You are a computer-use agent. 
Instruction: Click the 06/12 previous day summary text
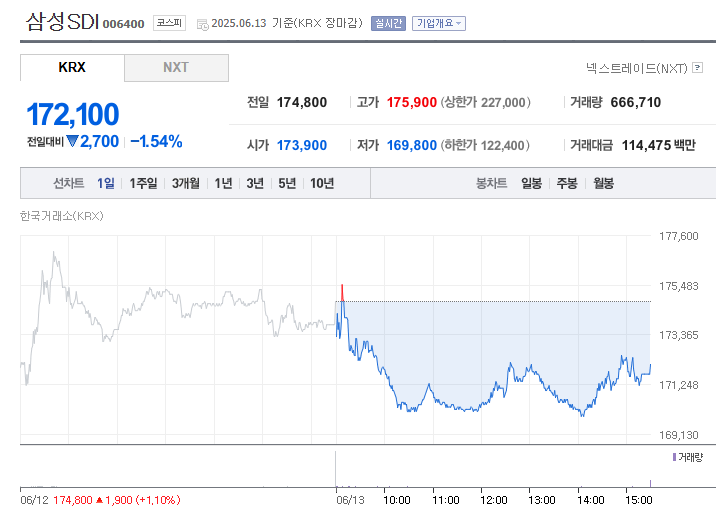coord(100,500)
